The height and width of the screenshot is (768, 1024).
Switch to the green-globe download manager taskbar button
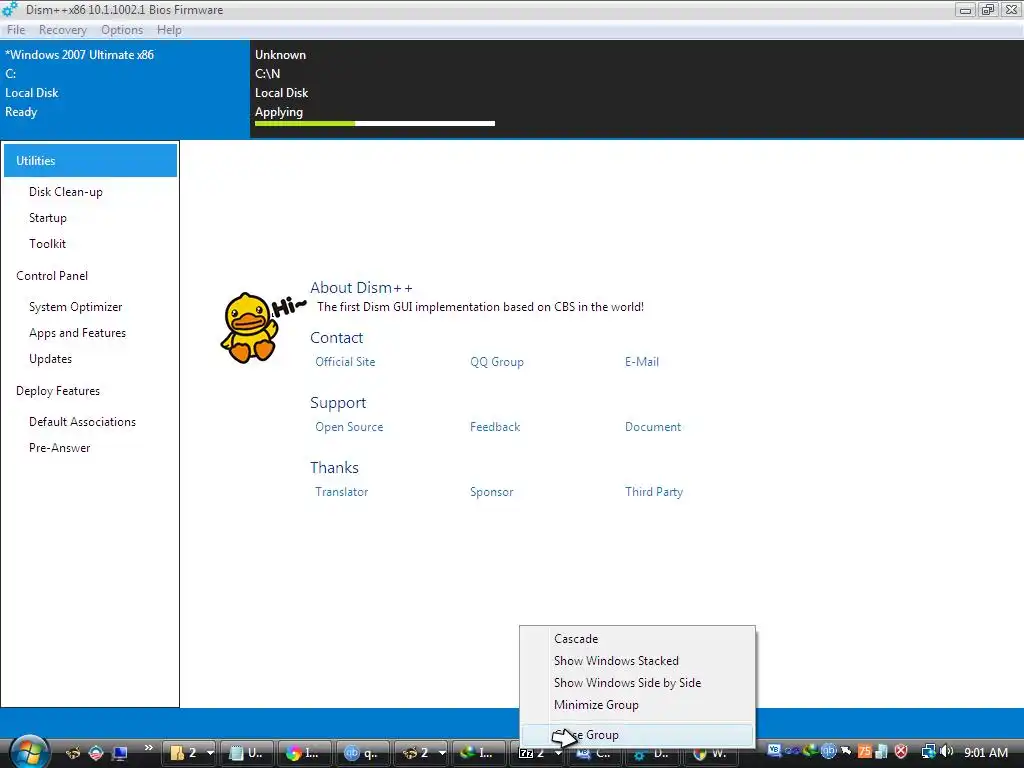pyautogui.click(x=478, y=753)
